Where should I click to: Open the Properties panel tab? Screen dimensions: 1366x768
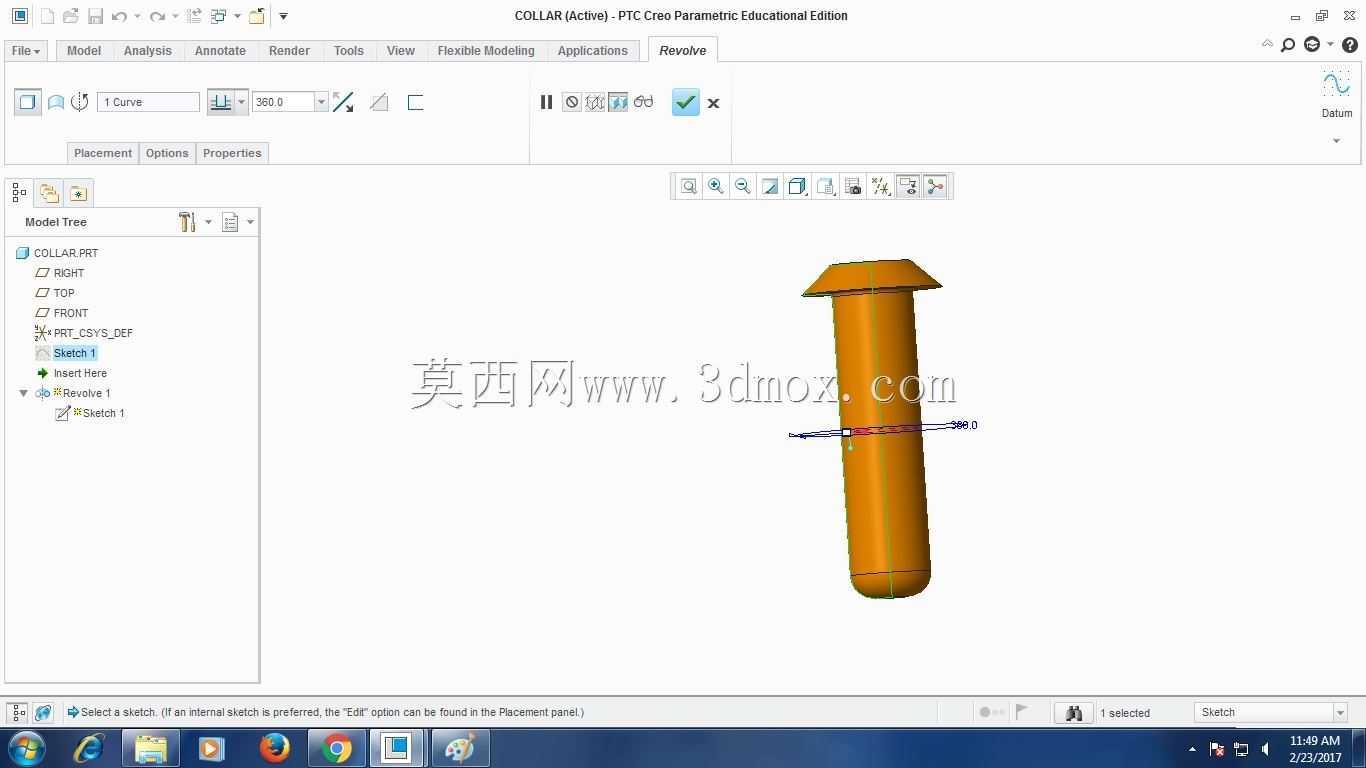tap(232, 153)
